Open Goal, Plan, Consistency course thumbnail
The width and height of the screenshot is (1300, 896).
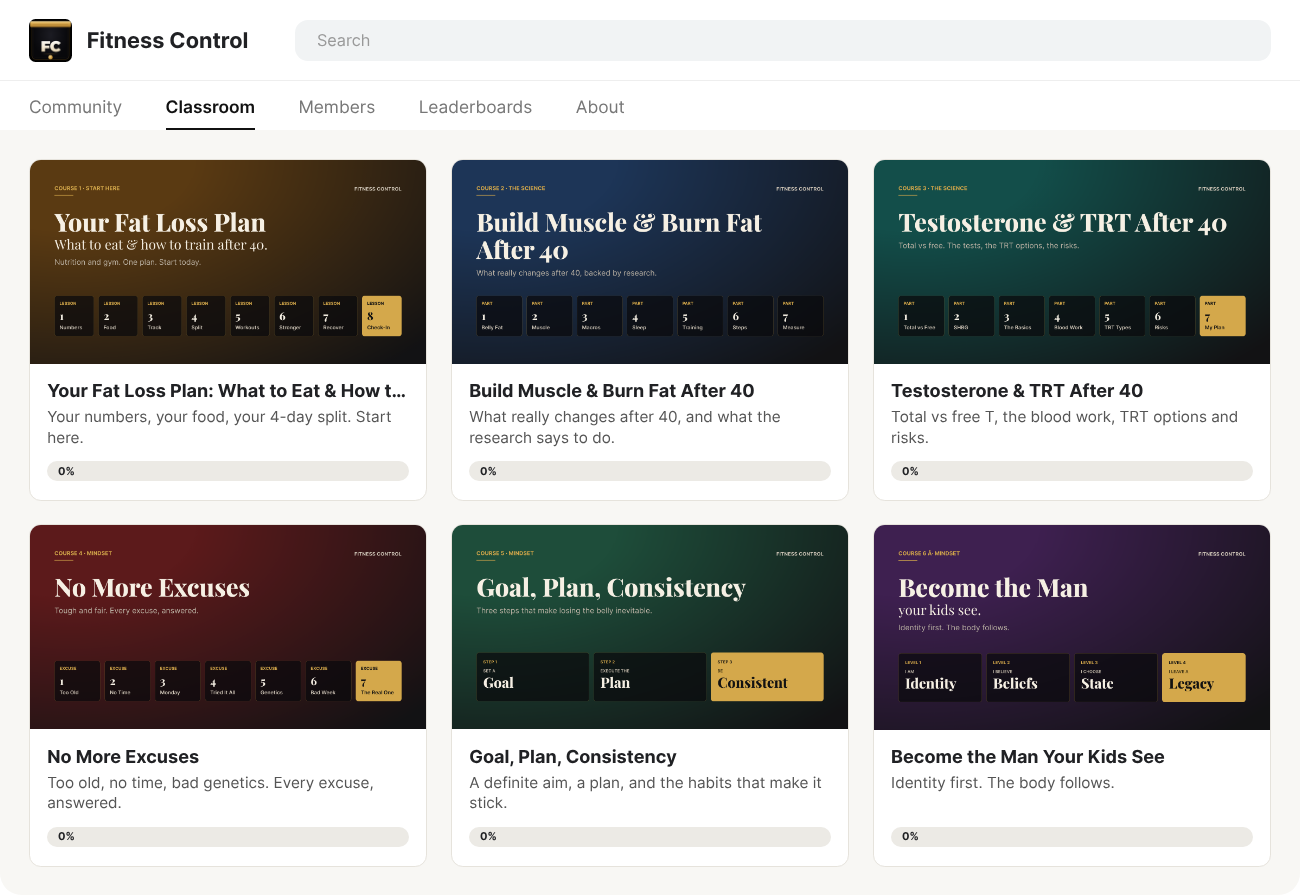[x=650, y=627]
